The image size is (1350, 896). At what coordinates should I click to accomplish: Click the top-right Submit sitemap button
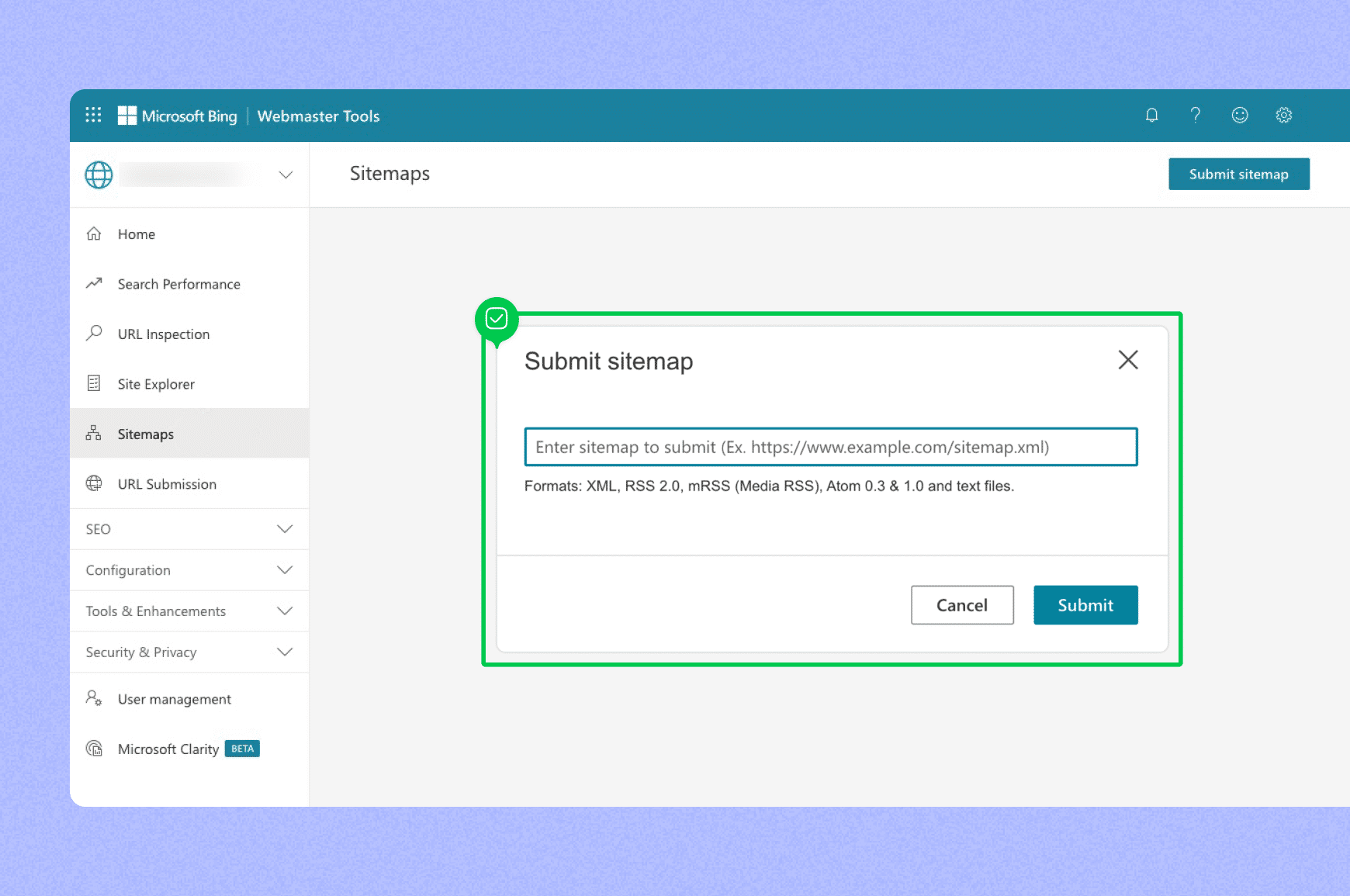coord(1238,175)
